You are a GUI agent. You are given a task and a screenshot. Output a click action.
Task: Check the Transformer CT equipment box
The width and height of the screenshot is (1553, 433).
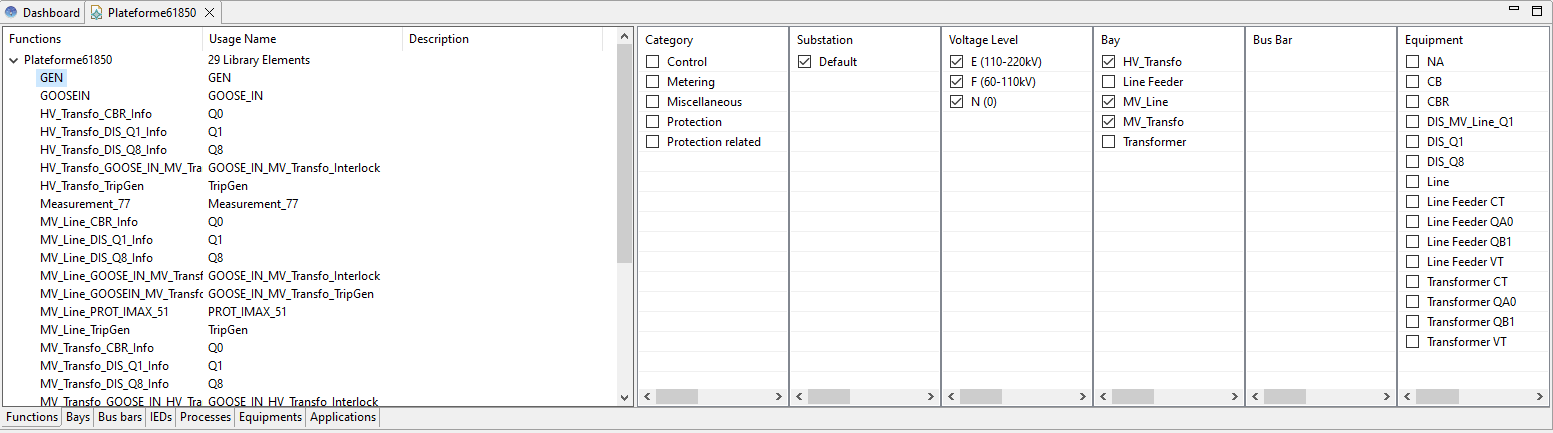click(x=1413, y=282)
